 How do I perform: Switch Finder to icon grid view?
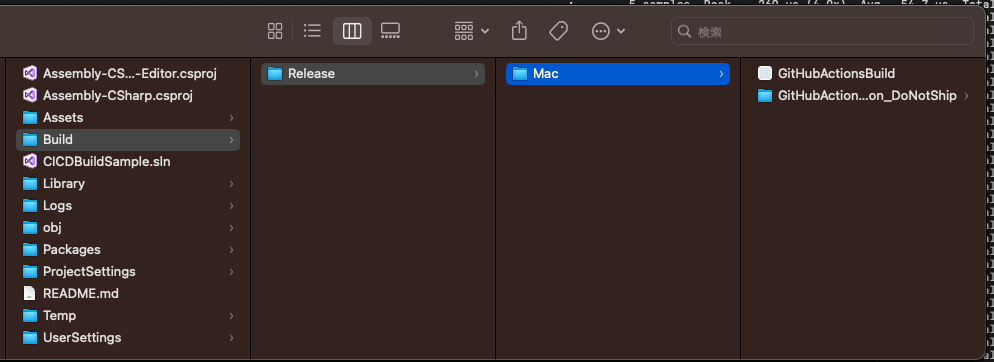pos(274,31)
